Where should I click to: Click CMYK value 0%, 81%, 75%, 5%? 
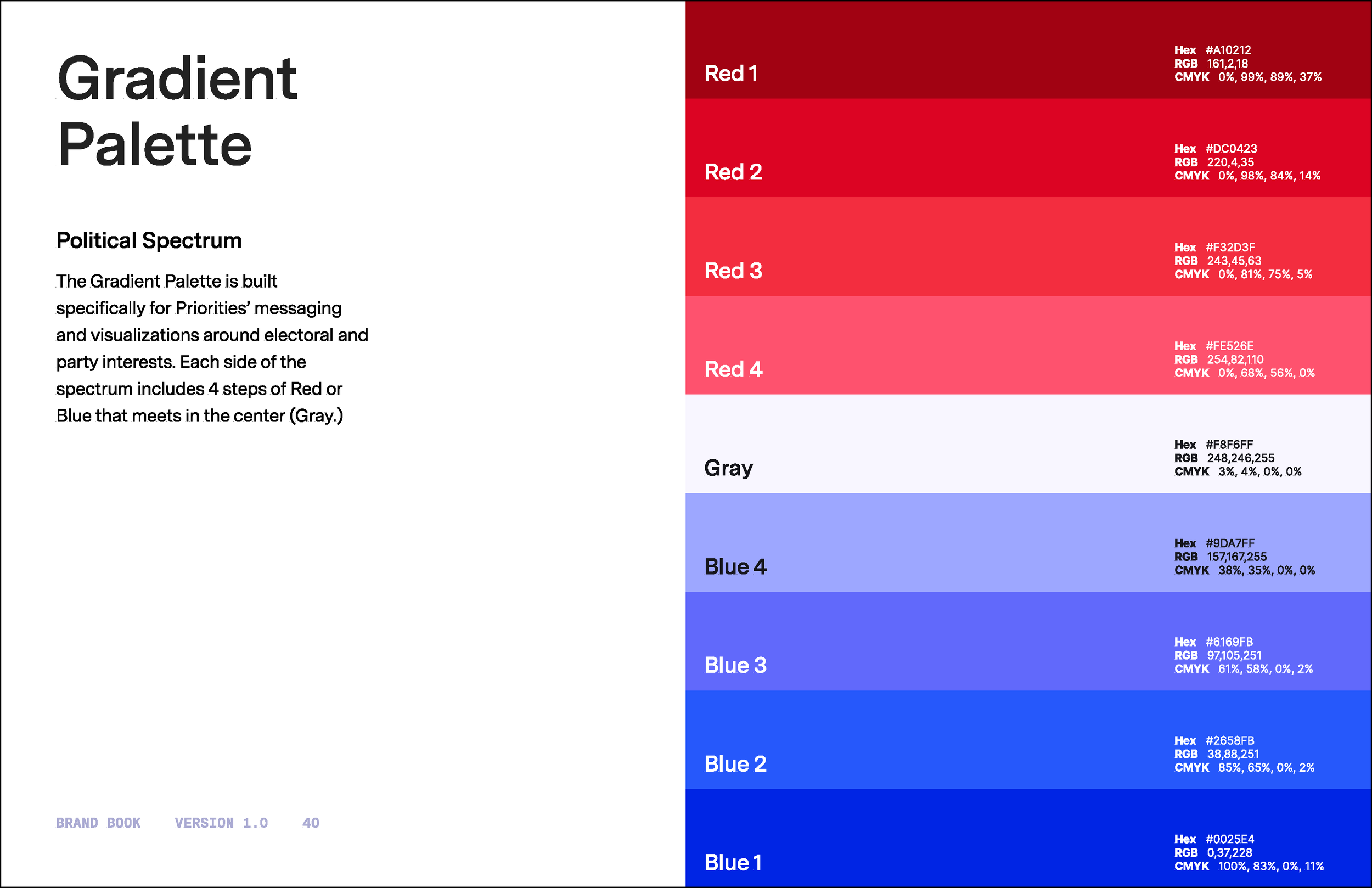coord(1266,274)
